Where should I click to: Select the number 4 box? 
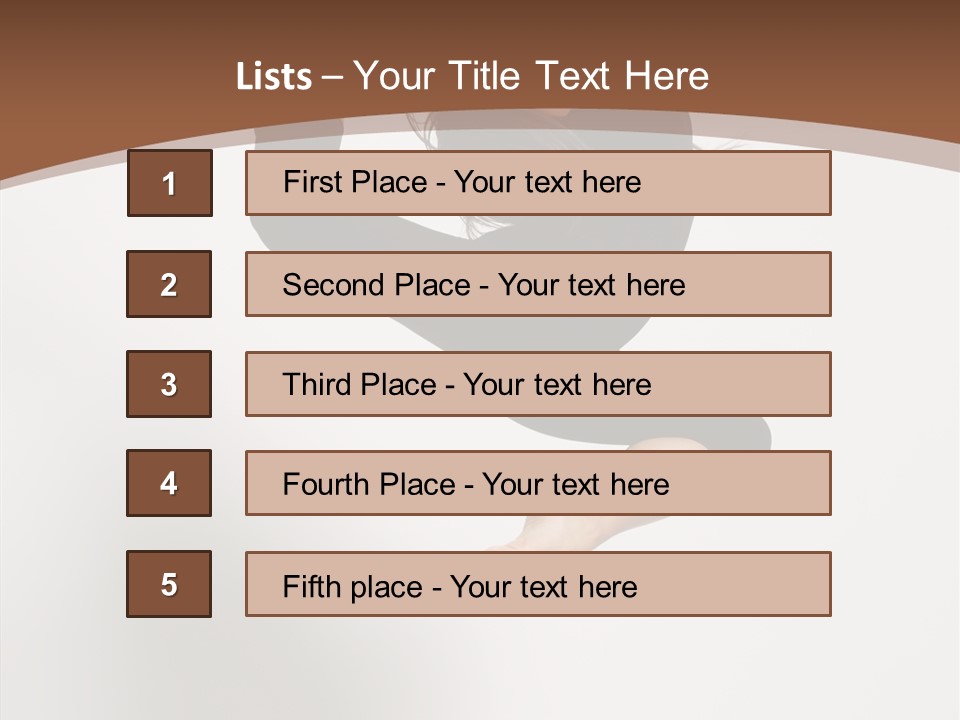coord(169,483)
